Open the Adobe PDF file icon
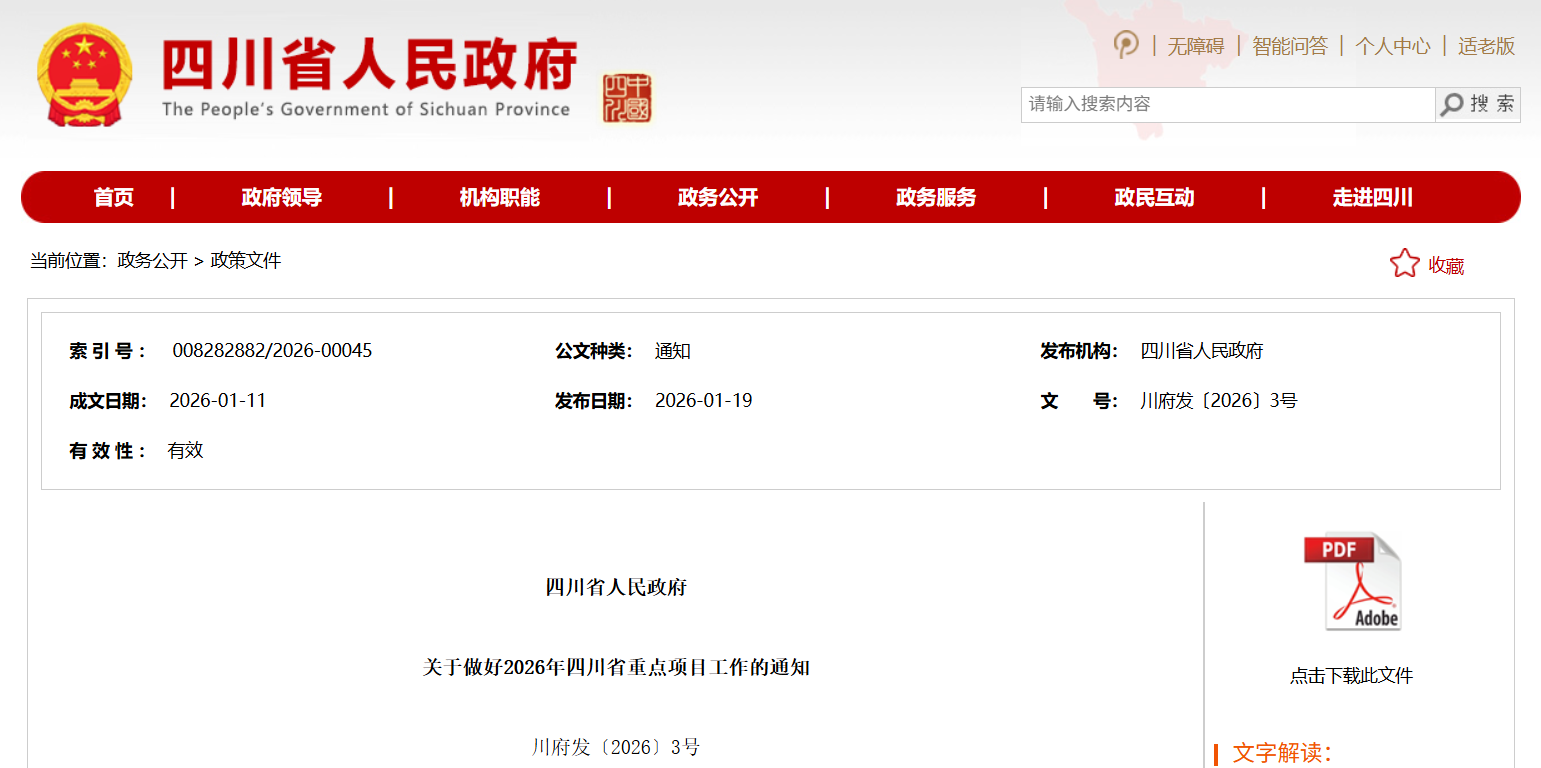1541x768 pixels. tap(1351, 582)
